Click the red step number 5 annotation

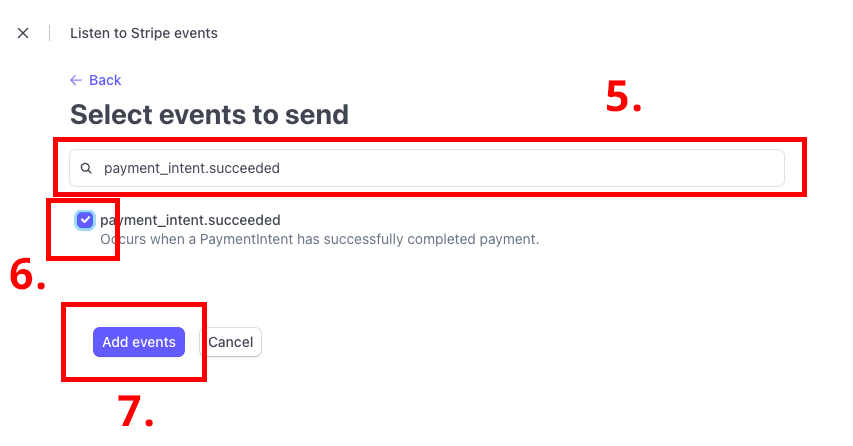(624, 97)
